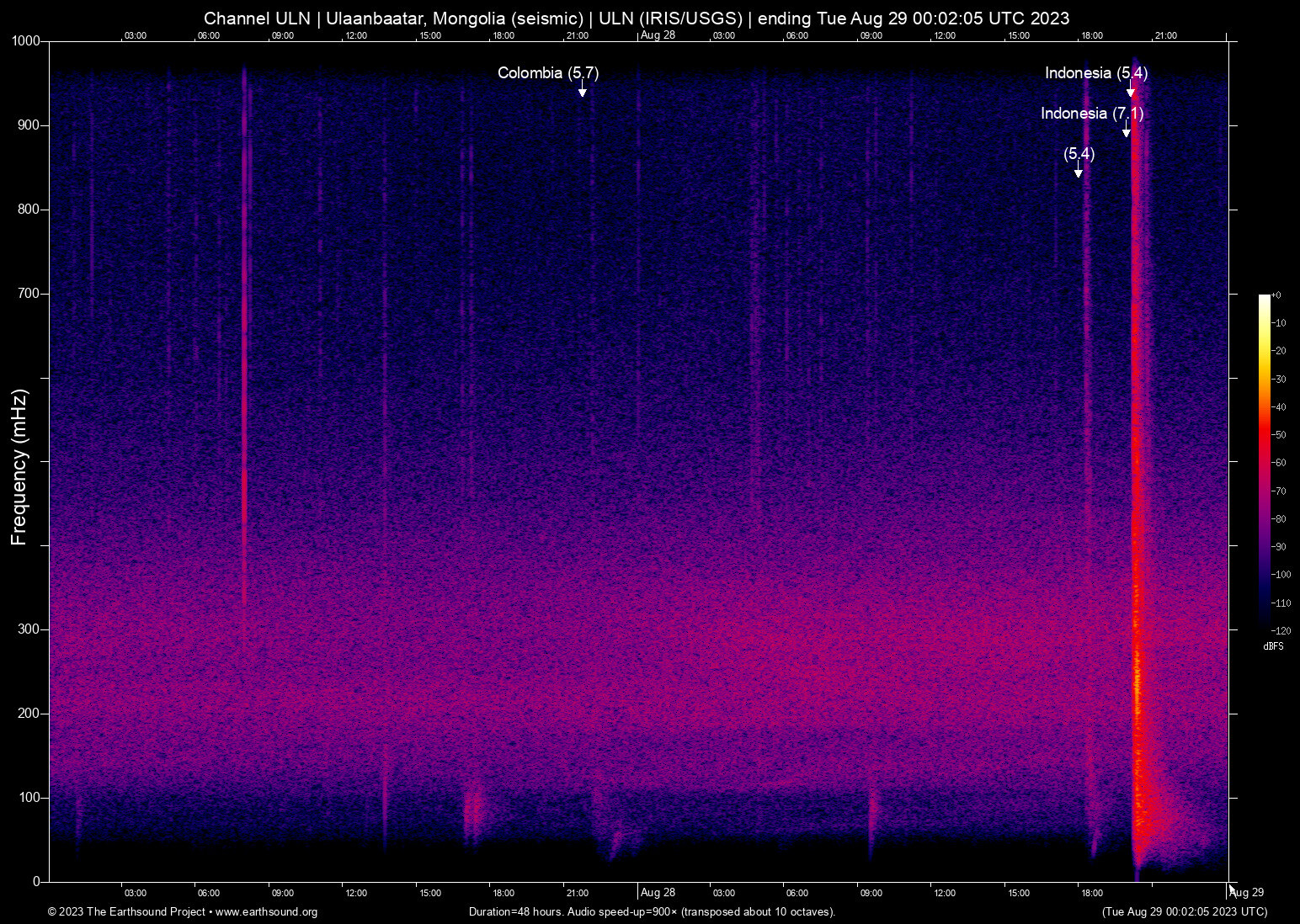
Task: Click the Tue Aug 29 00:02:05 2023 UTC timestamp in the footer
Action: pos(1185,912)
